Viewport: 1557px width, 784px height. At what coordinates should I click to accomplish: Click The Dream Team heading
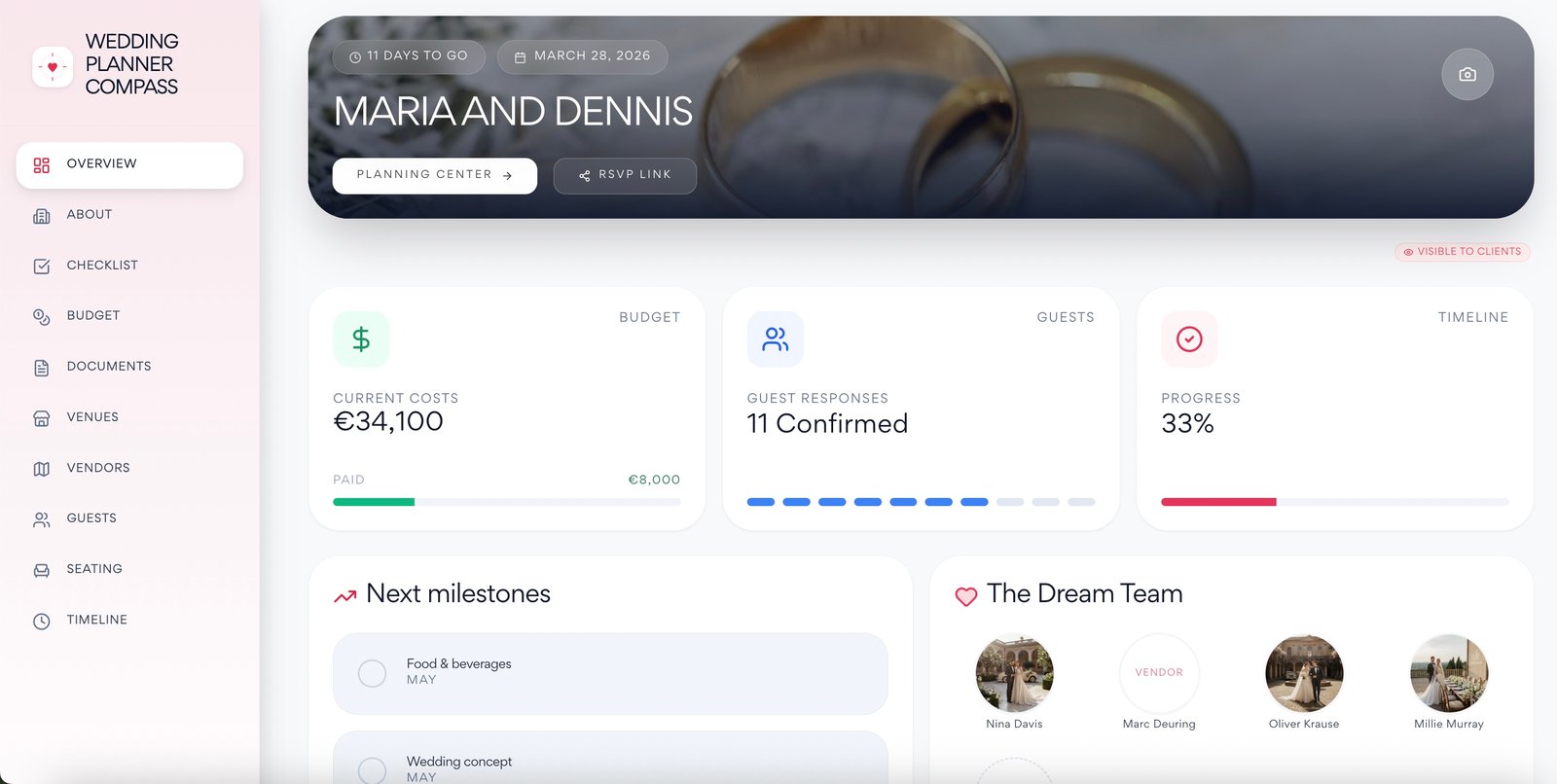(x=1085, y=593)
